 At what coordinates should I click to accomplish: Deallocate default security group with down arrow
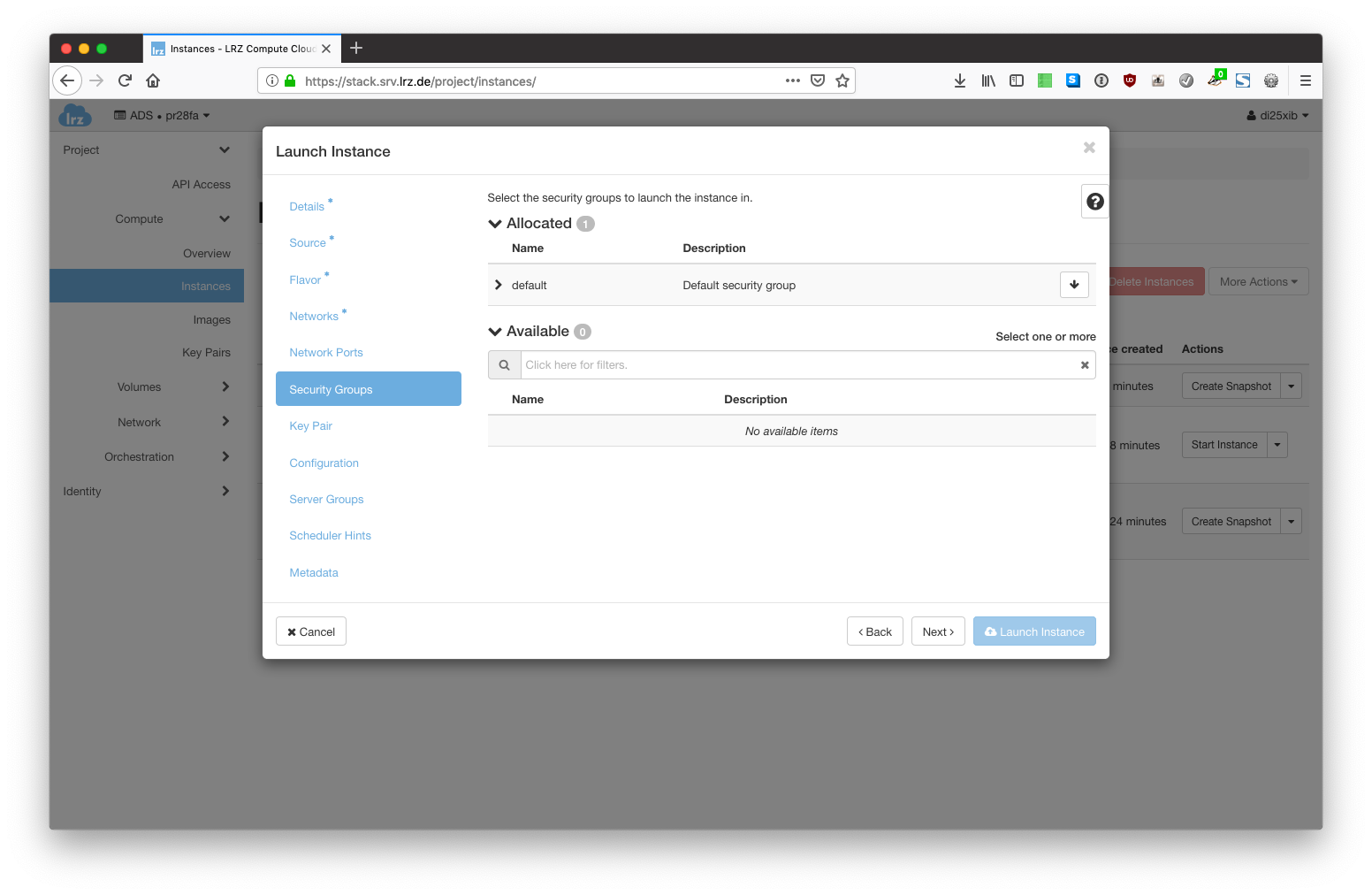point(1074,285)
